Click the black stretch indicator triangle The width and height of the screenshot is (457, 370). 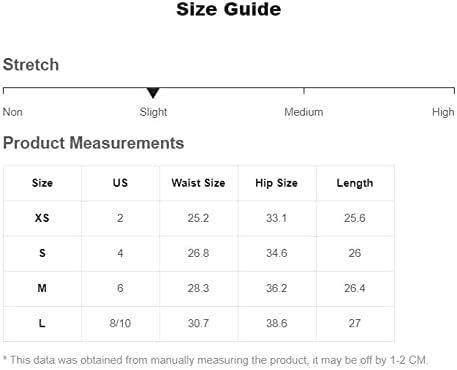pos(153,93)
